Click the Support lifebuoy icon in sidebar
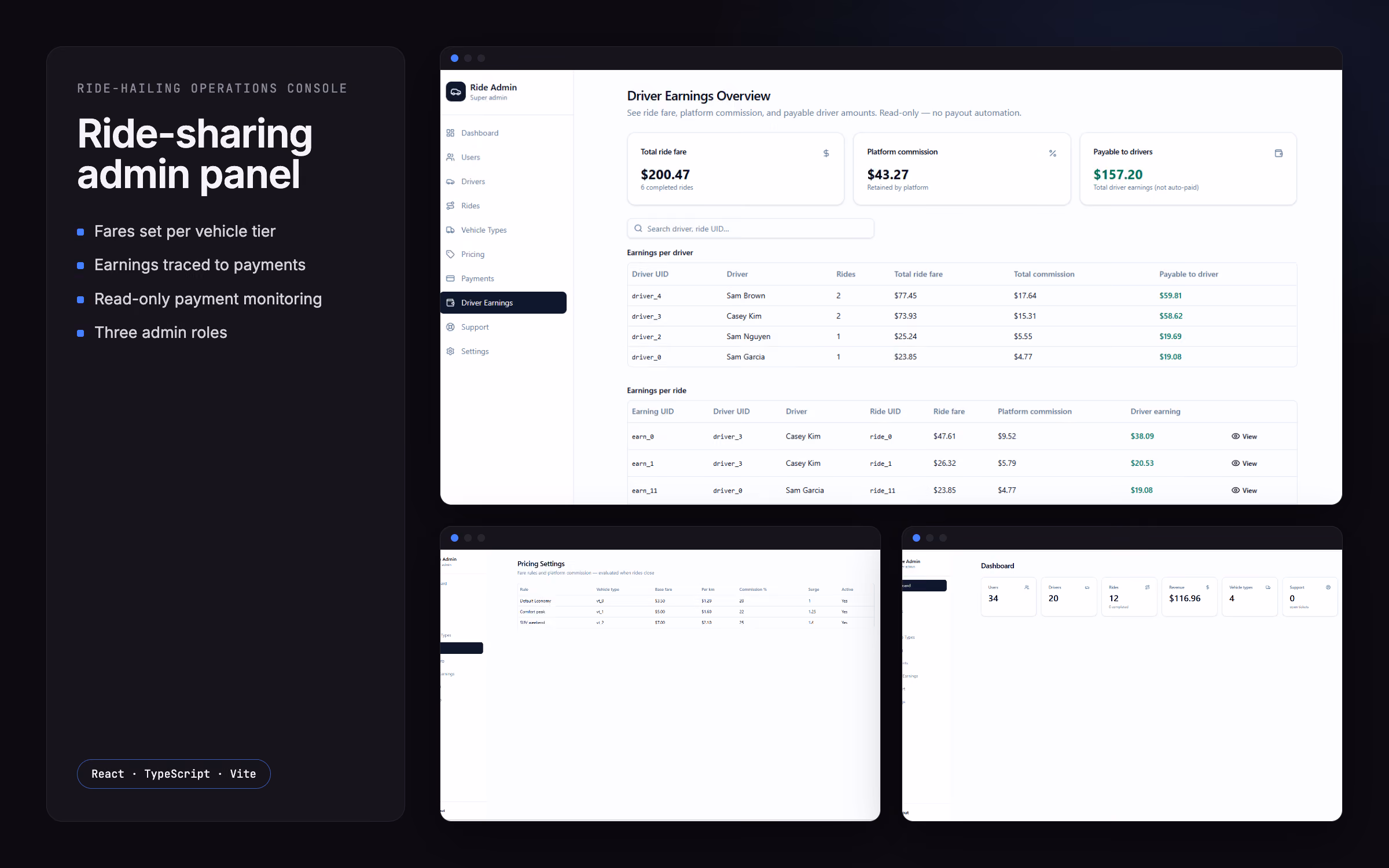Viewport: 1389px width, 868px height. [450, 328]
